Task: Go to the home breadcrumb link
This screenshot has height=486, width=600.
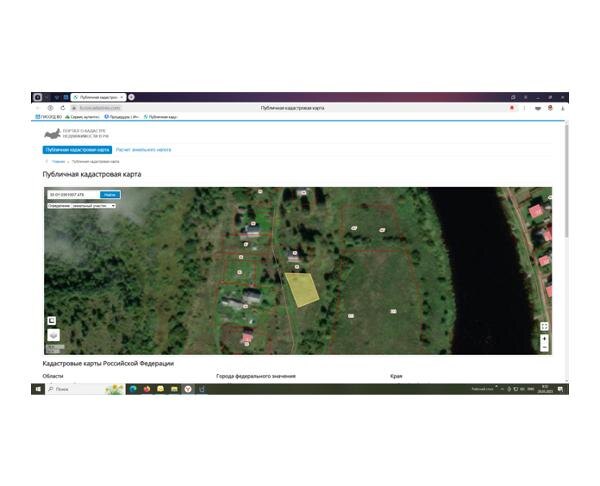Action: (x=58, y=161)
